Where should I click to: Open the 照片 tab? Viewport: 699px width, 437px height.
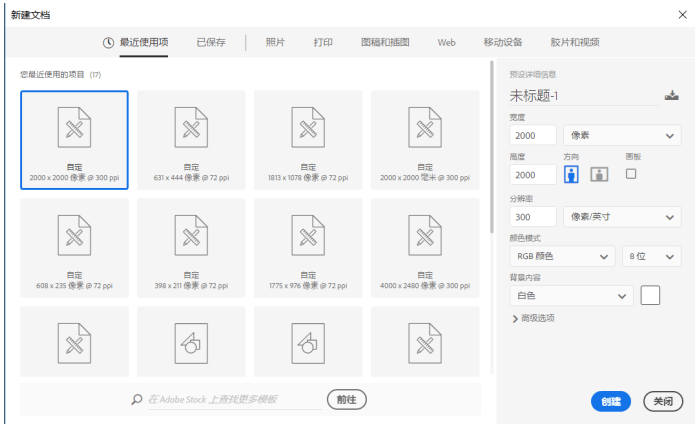click(x=275, y=42)
